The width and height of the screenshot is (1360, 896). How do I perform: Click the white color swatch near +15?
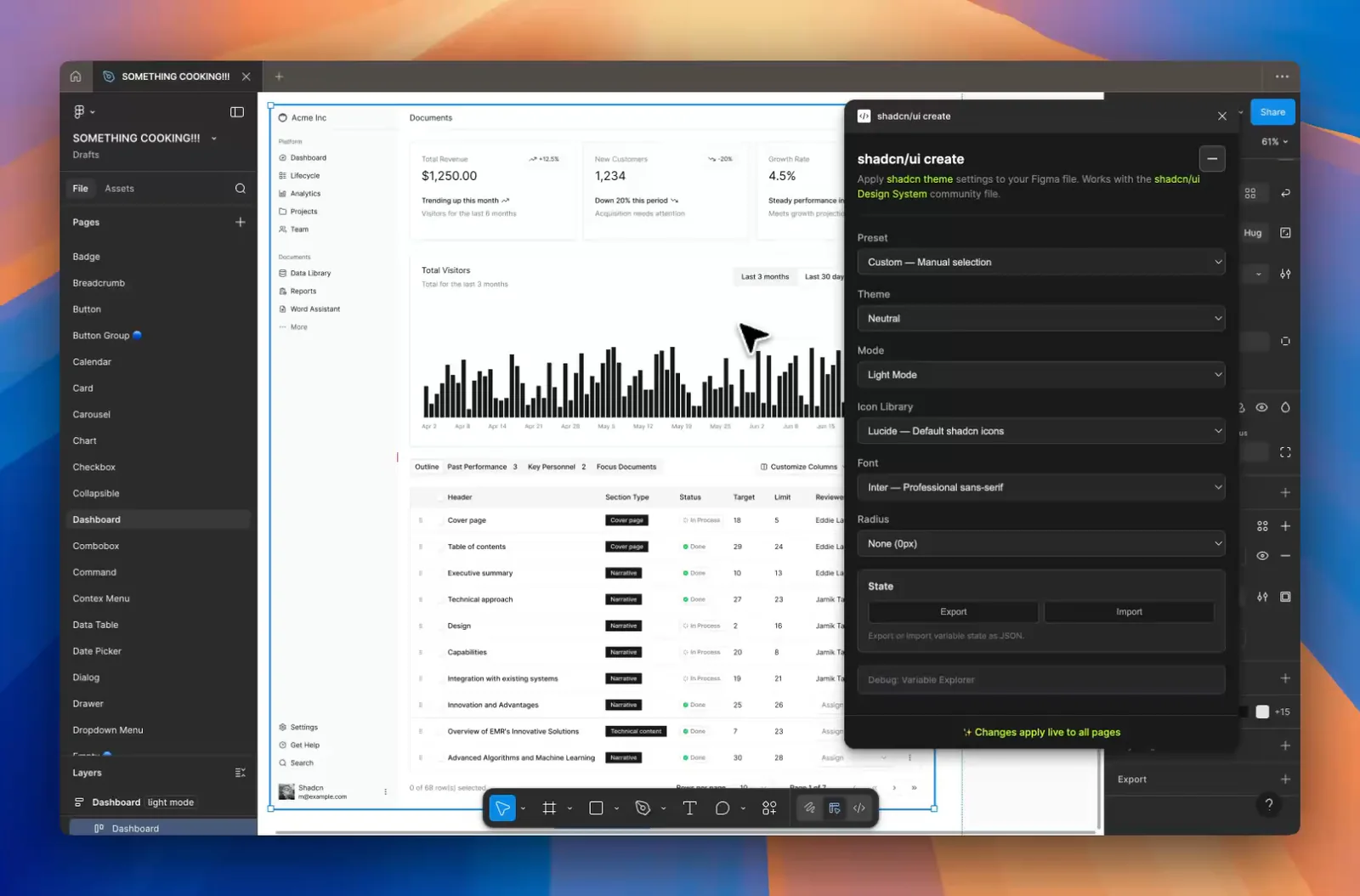click(1262, 712)
